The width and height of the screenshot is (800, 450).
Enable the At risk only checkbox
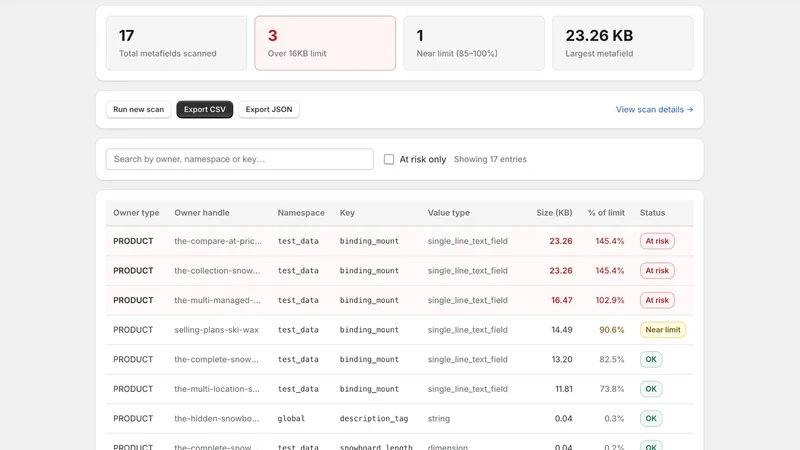[389, 159]
